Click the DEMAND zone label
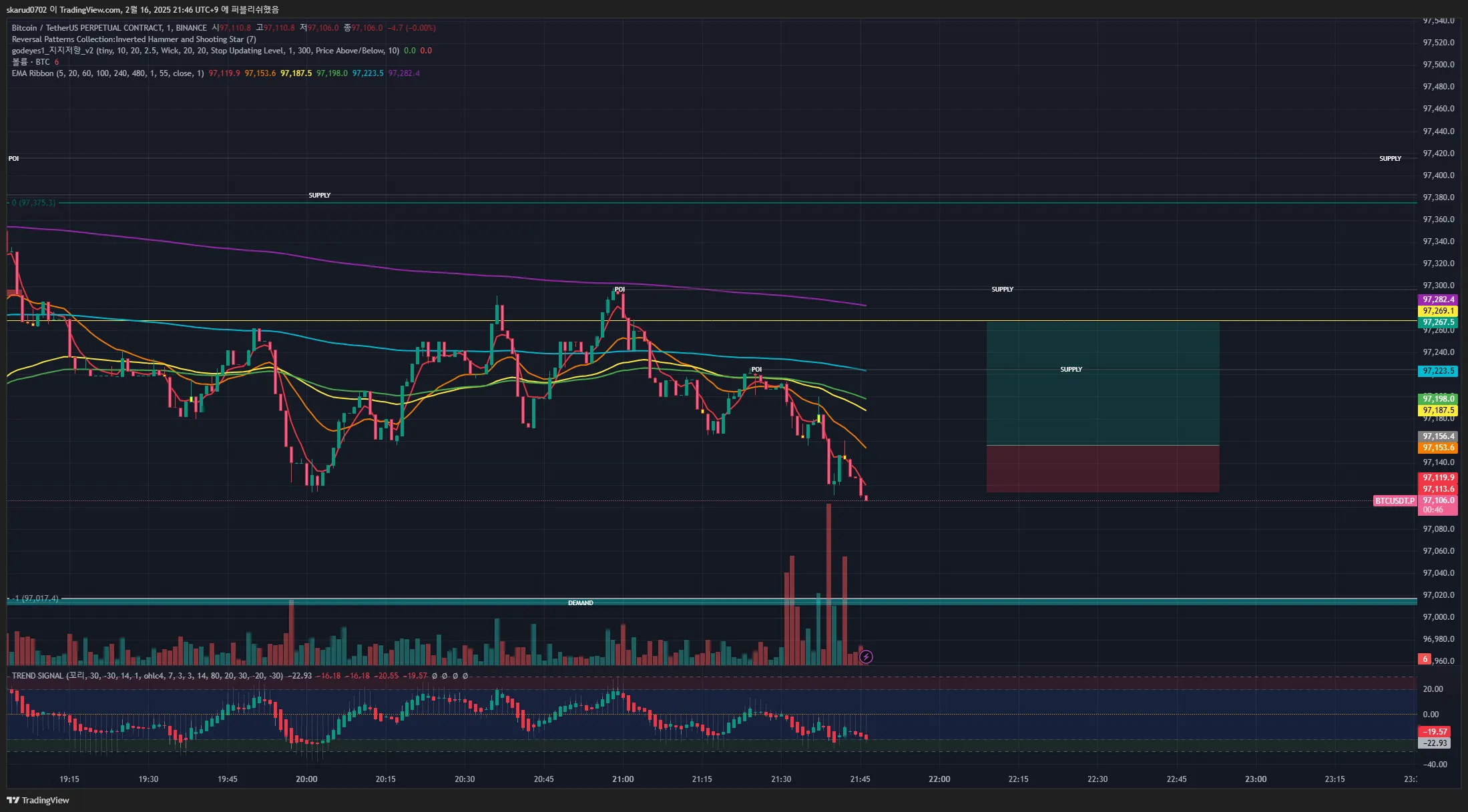1468x812 pixels. click(x=580, y=603)
